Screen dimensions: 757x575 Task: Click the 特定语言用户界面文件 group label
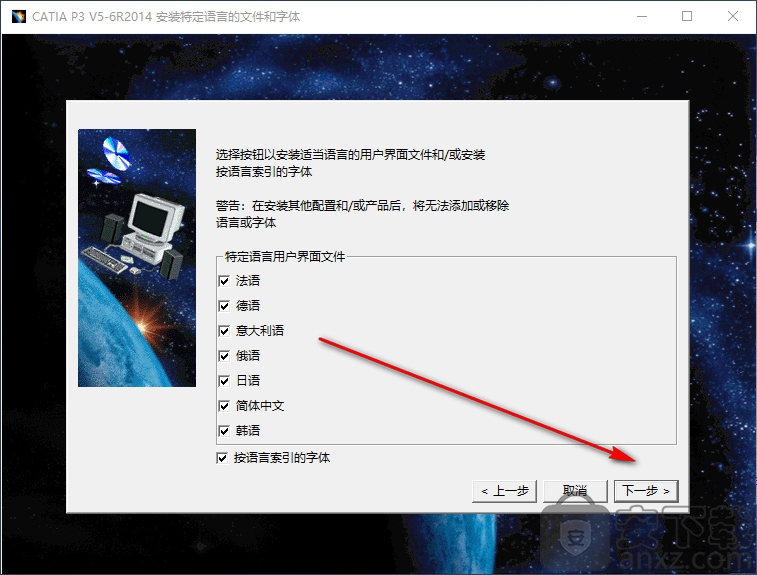click(284, 257)
